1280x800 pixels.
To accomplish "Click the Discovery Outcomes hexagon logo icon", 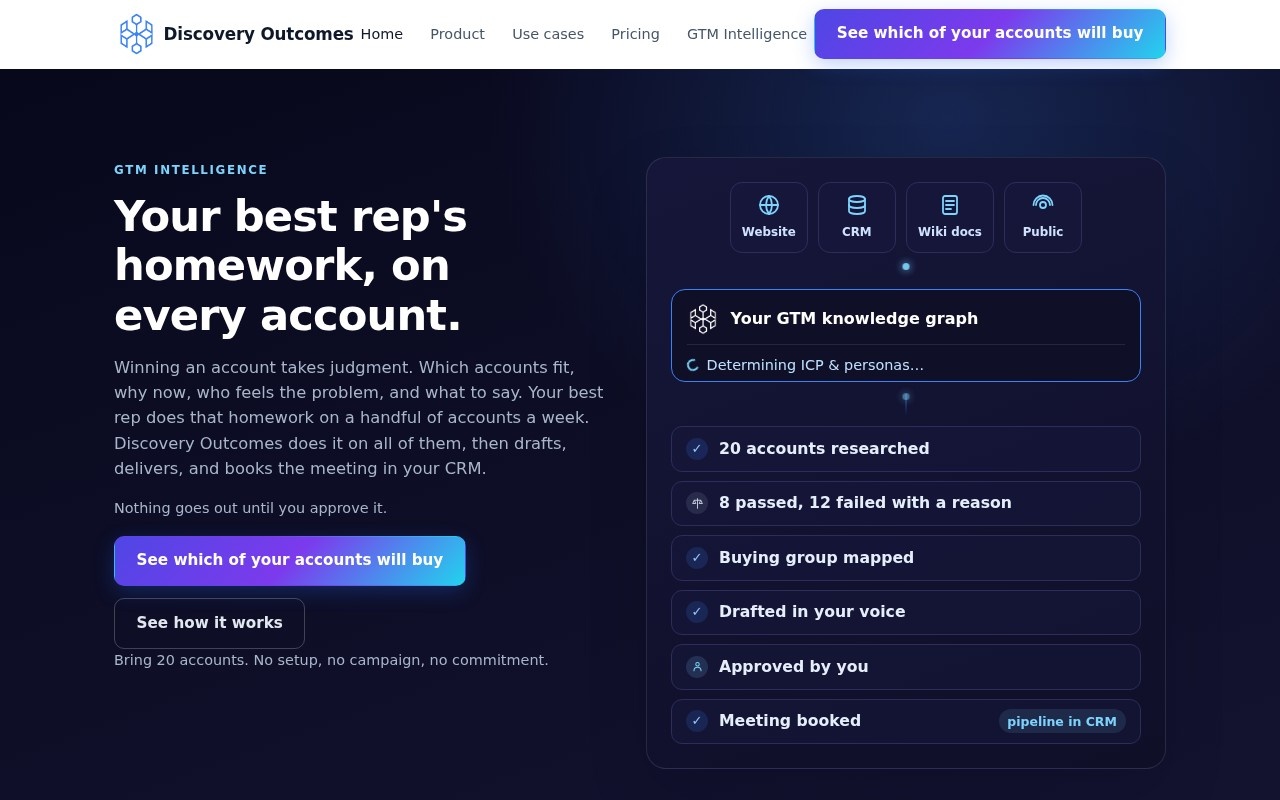I will coord(137,34).
